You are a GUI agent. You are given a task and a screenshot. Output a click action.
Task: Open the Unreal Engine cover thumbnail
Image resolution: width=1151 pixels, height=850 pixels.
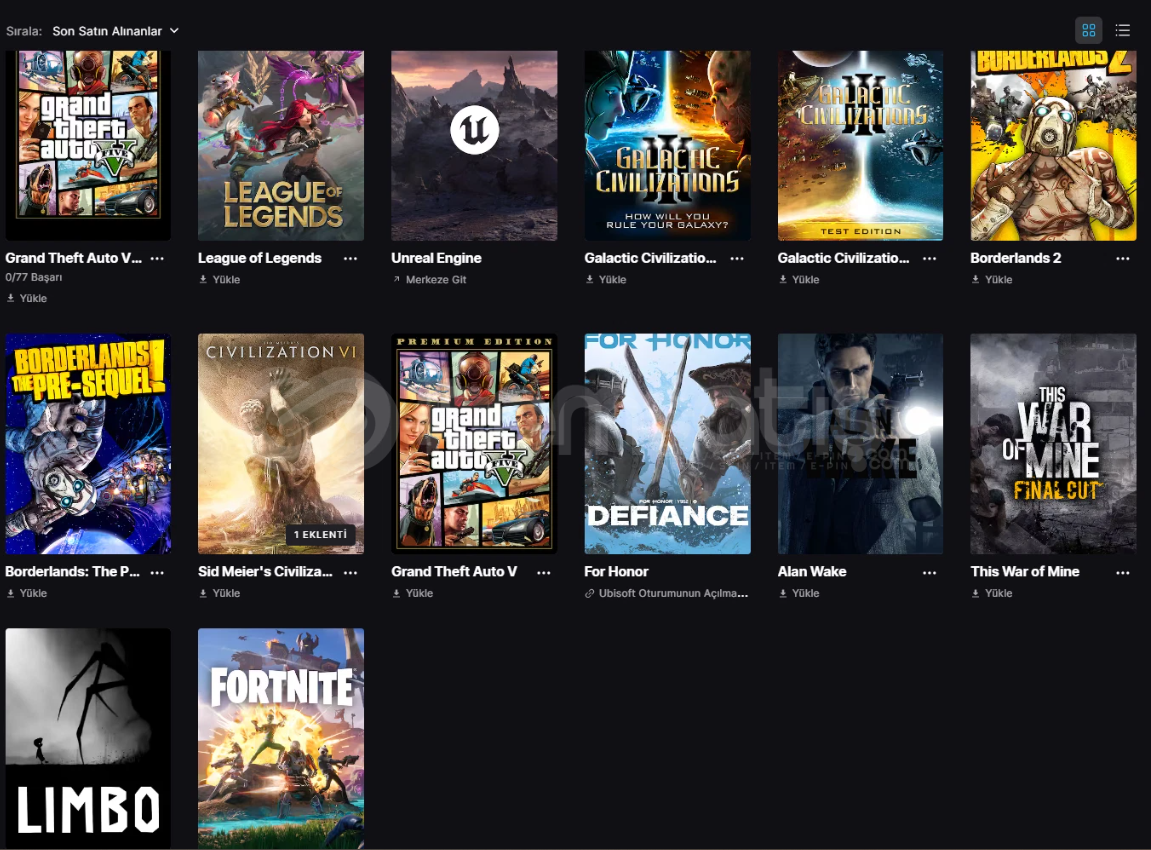[474, 145]
